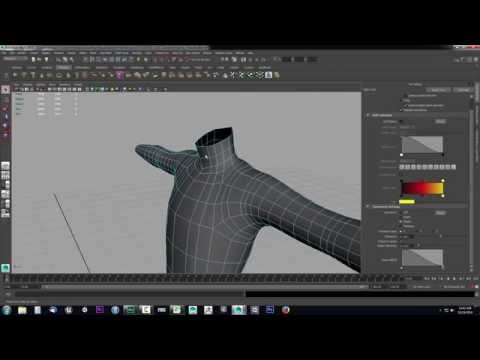
Task: Select the Scale tool in the toolbox
Action: (6, 135)
